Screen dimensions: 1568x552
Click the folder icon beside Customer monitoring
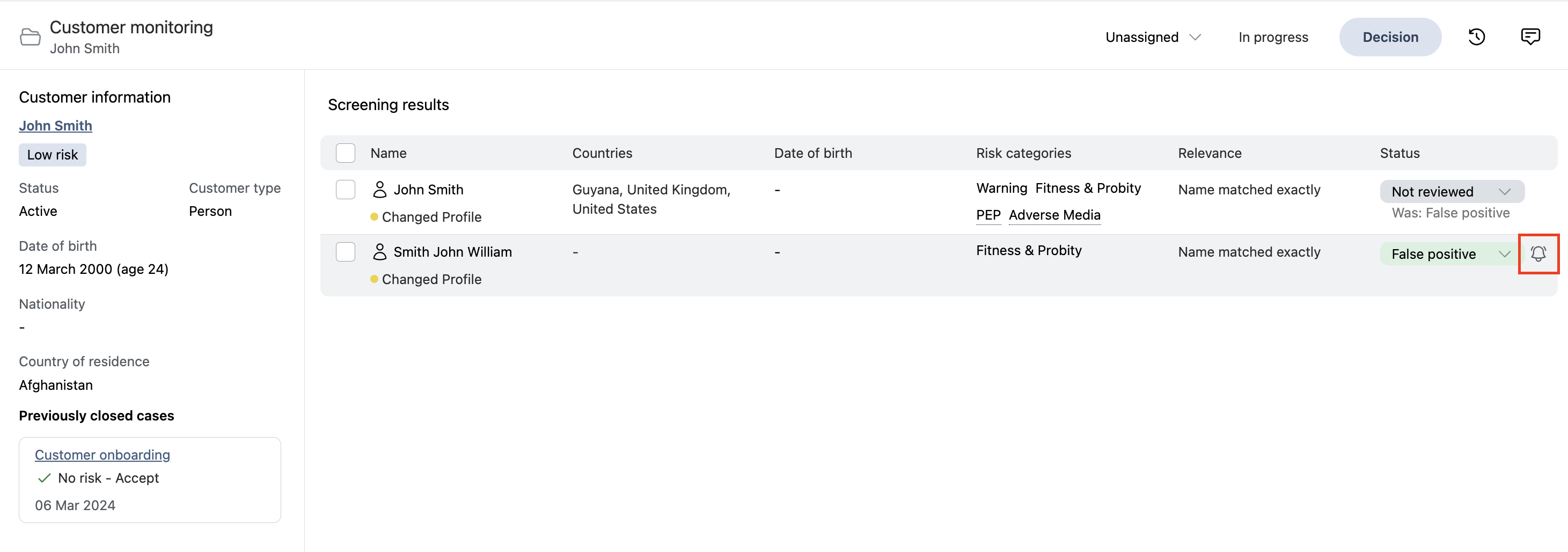pos(30,37)
